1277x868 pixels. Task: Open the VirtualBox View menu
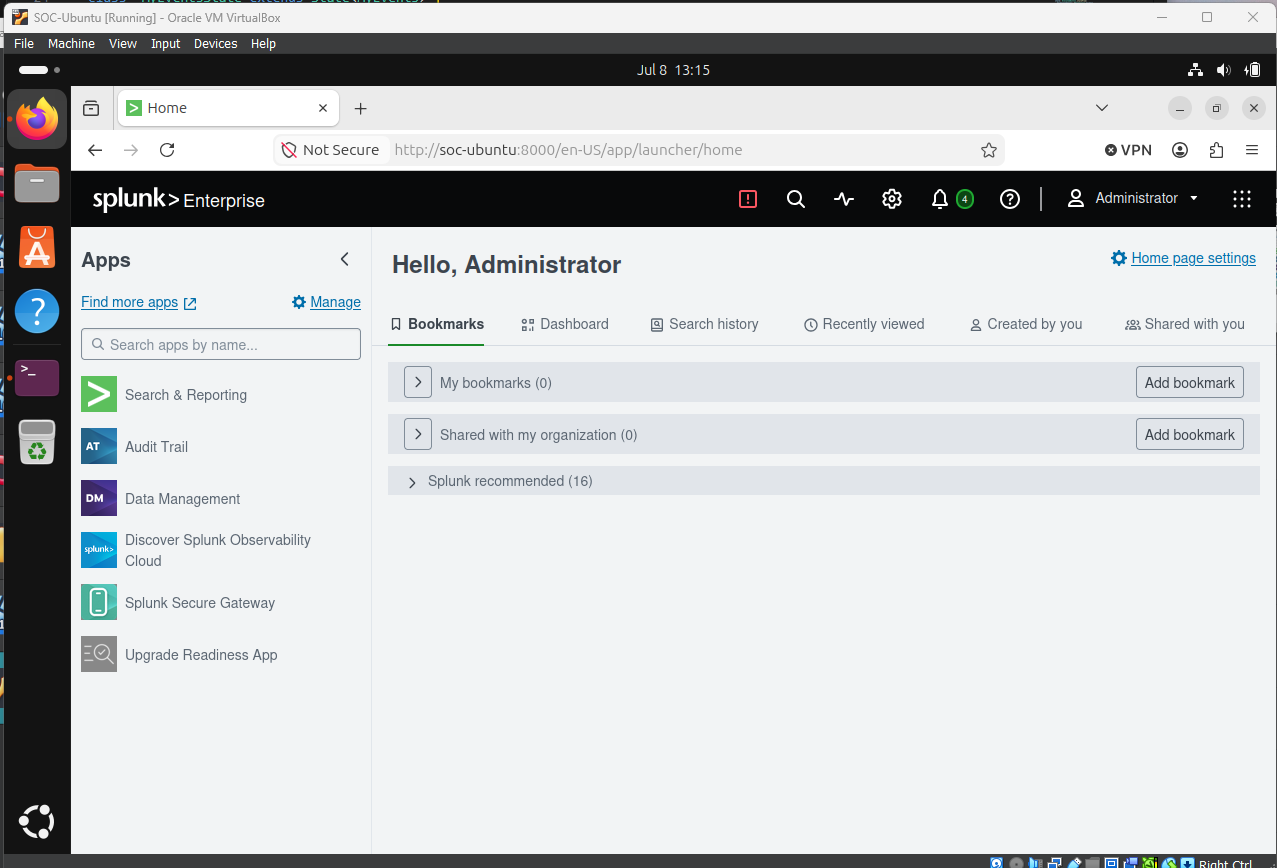(123, 44)
